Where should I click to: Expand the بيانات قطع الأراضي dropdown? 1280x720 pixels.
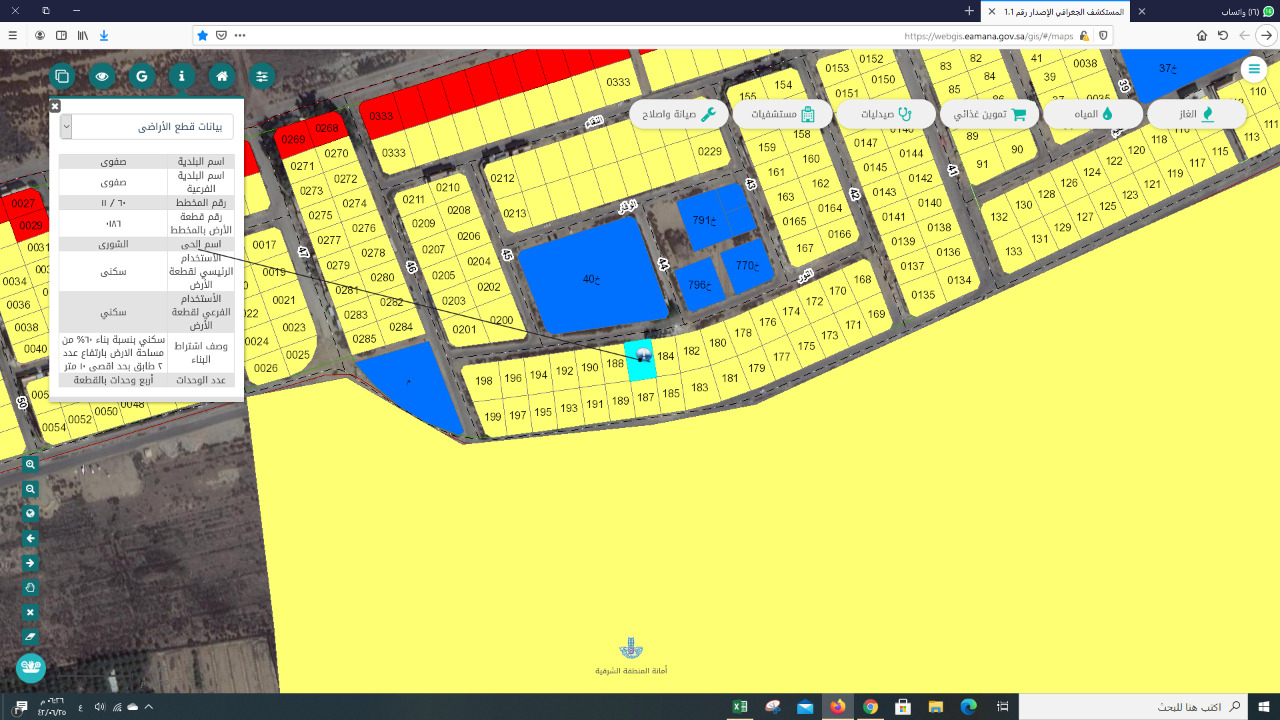coord(66,127)
